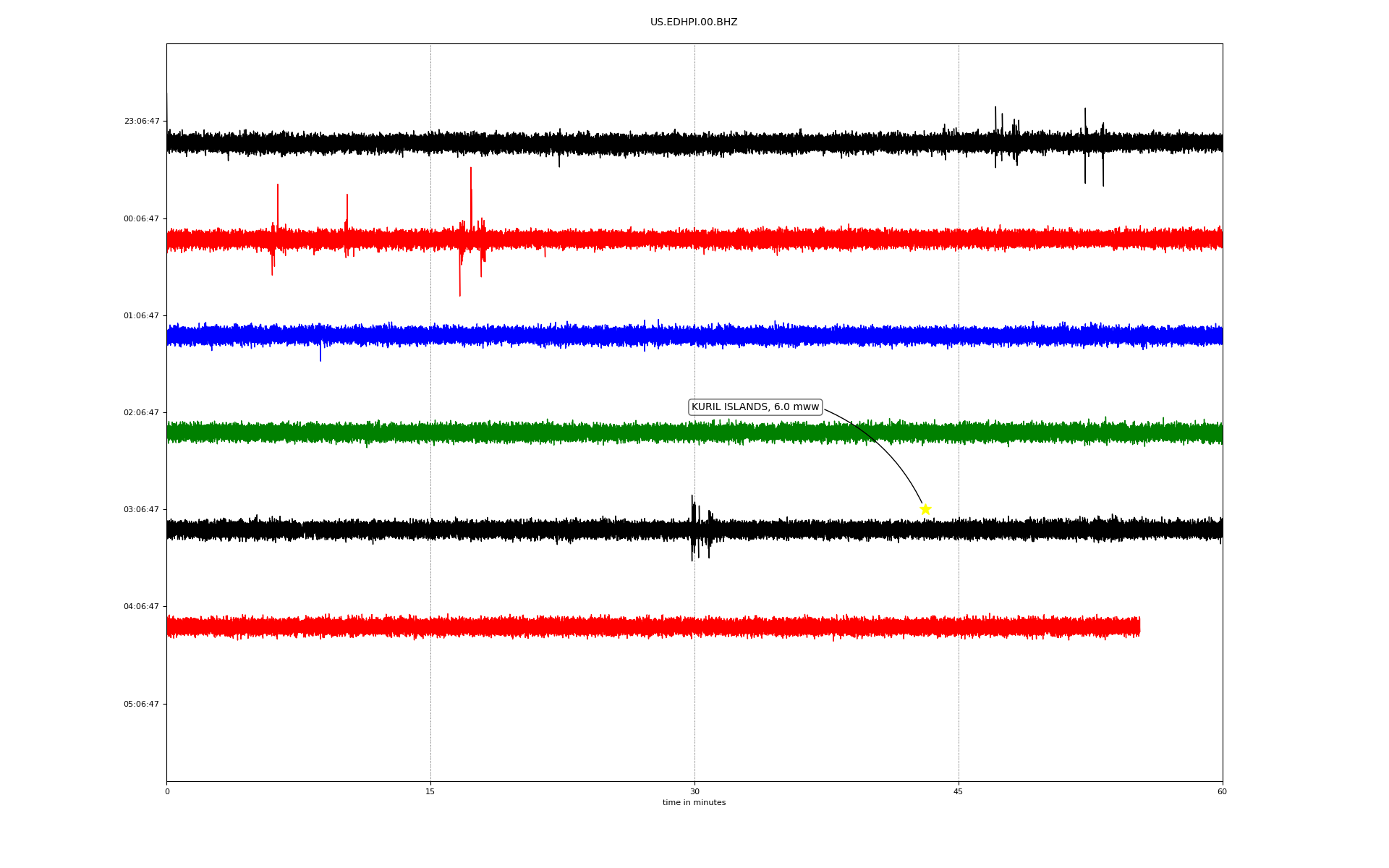This screenshot has height=868, width=1389.
Task: Click the 03:06:47 time label
Action: [142, 510]
